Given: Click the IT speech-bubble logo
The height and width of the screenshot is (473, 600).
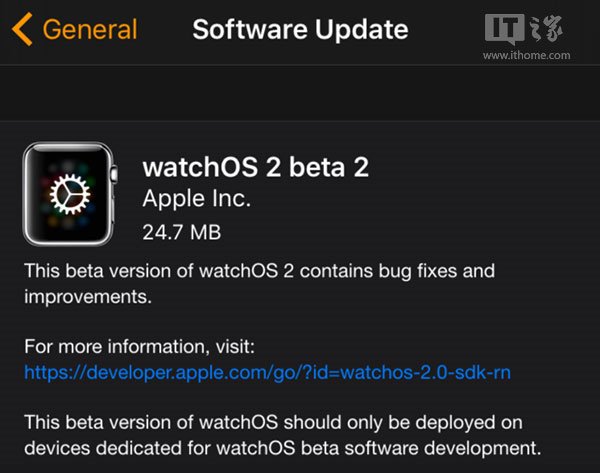Looking at the screenshot, I should coord(504,29).
